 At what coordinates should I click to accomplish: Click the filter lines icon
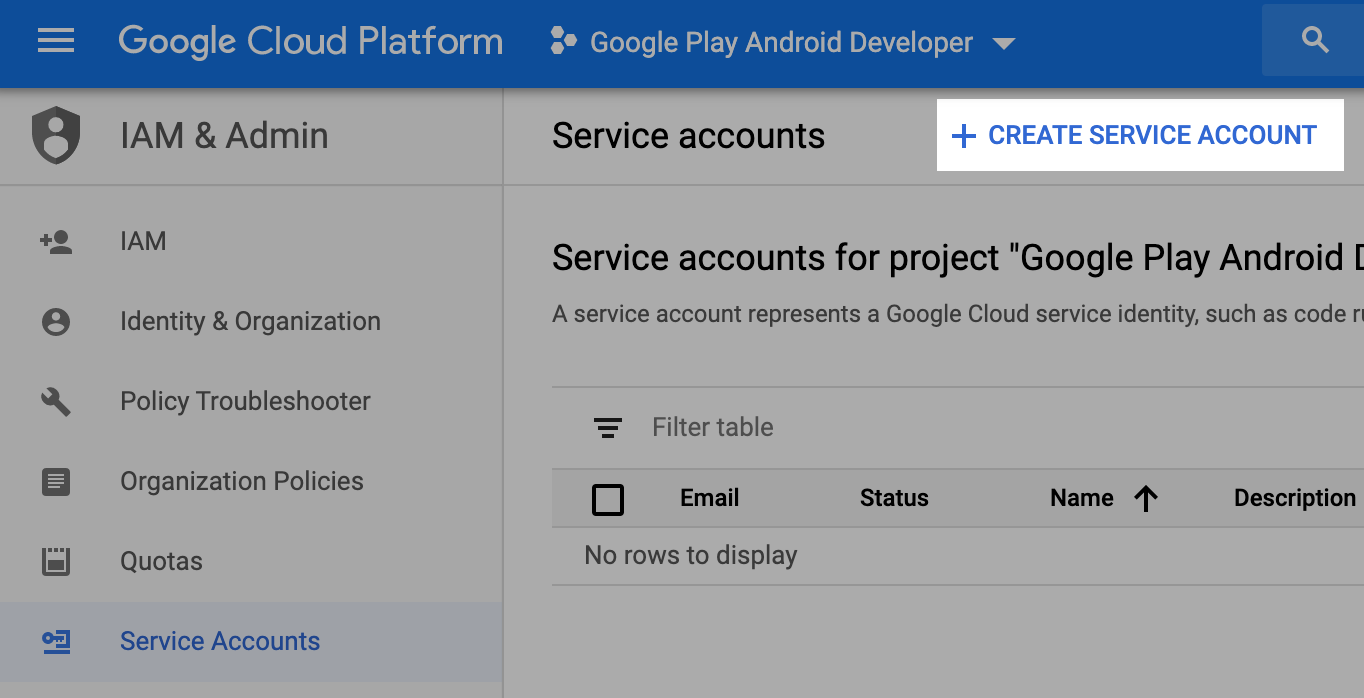click(608, 428)
